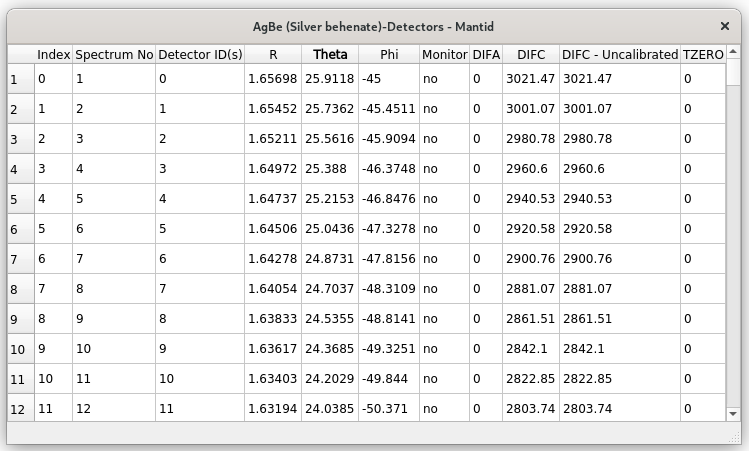Click the Monitor column header

444,54
